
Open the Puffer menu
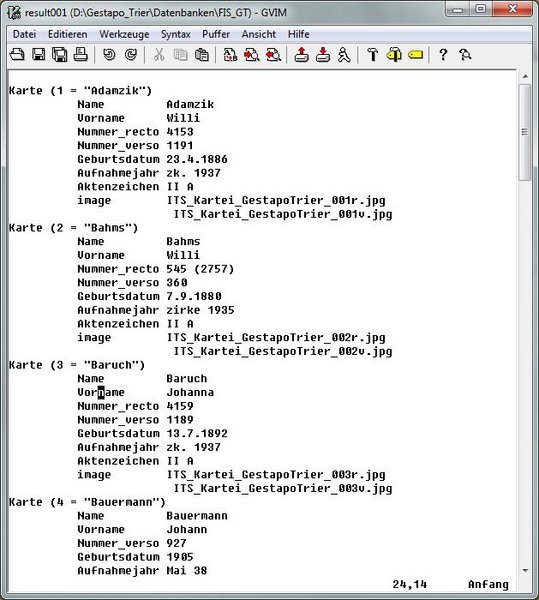click(x=216, y=34)
